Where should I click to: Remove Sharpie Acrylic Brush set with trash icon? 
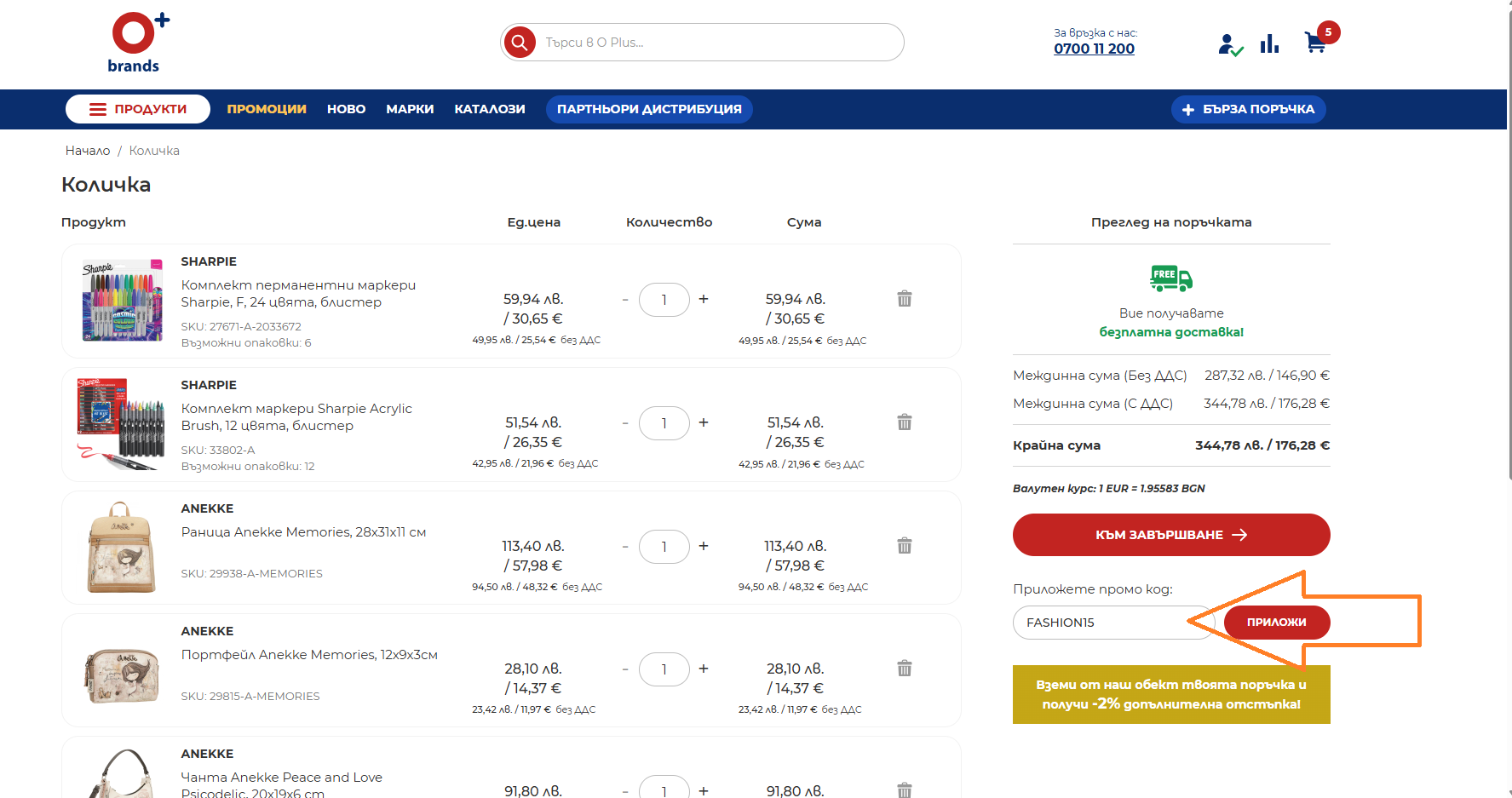(905, 422)
